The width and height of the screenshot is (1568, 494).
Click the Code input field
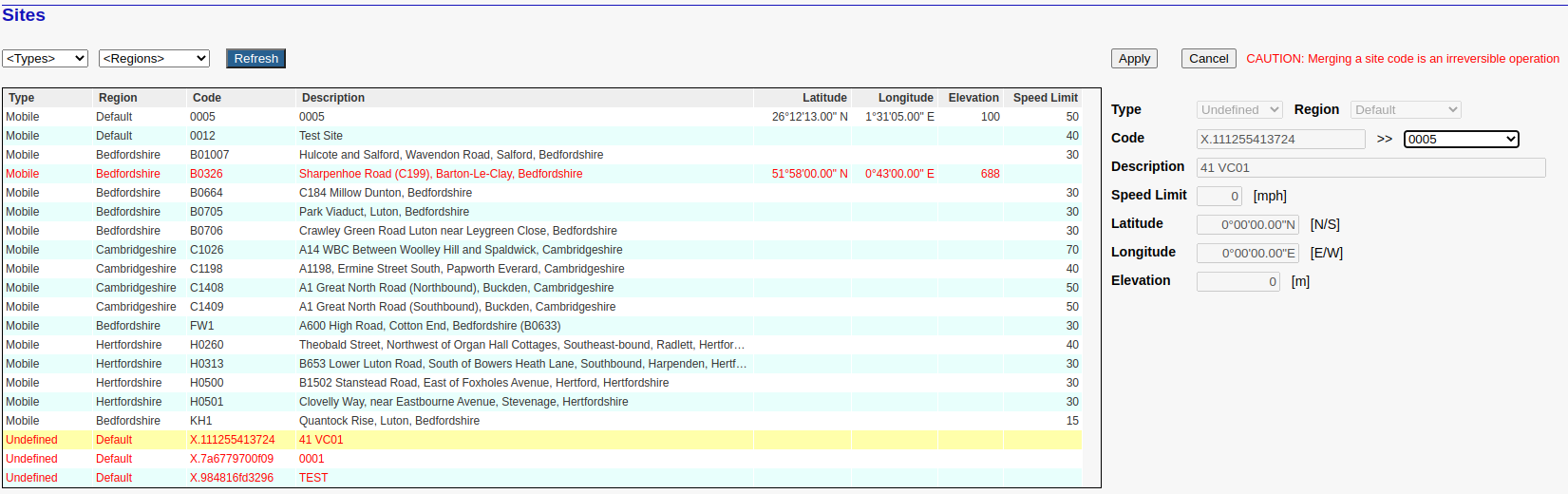click(1280, 140)
